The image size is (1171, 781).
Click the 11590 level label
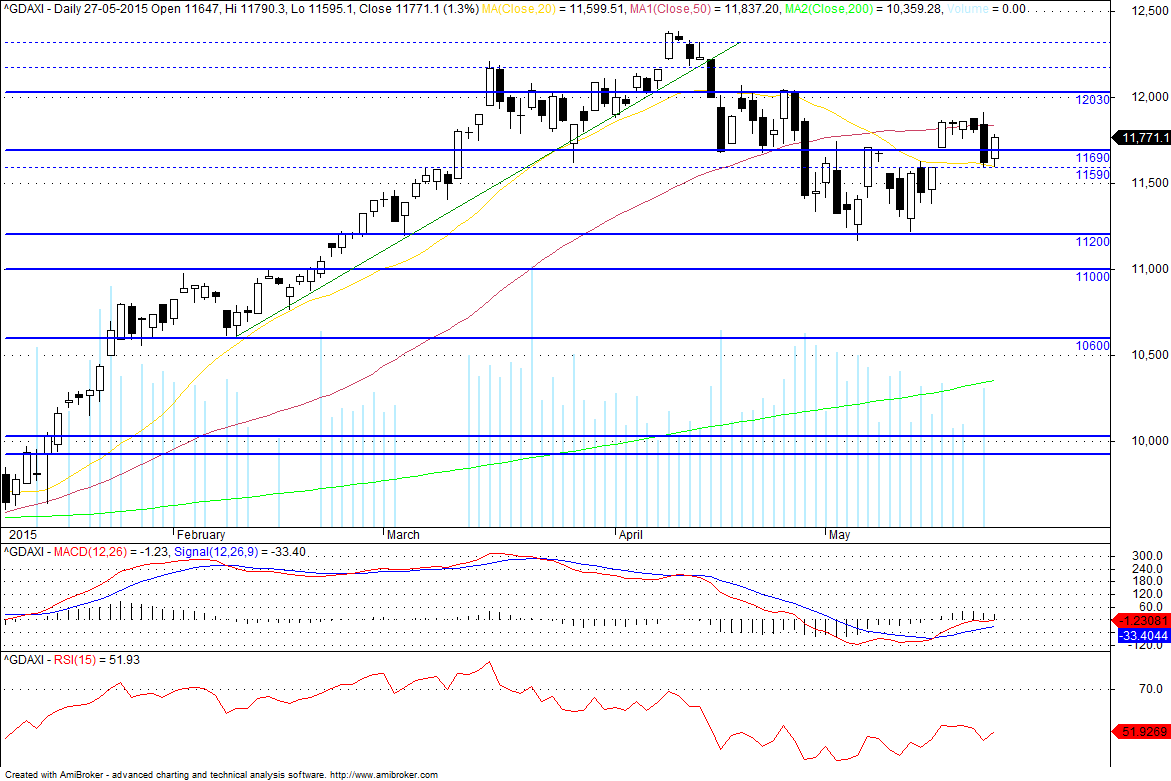coord(1092,175)
